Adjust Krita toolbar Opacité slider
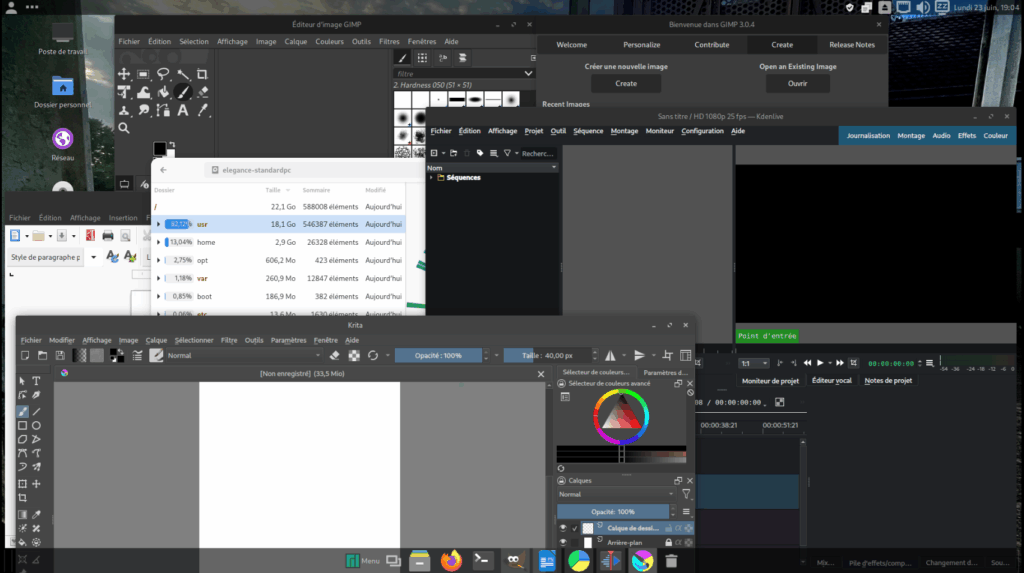This screenshot has height=573, width=1024. pyautogui.click(x=438, y=355)
